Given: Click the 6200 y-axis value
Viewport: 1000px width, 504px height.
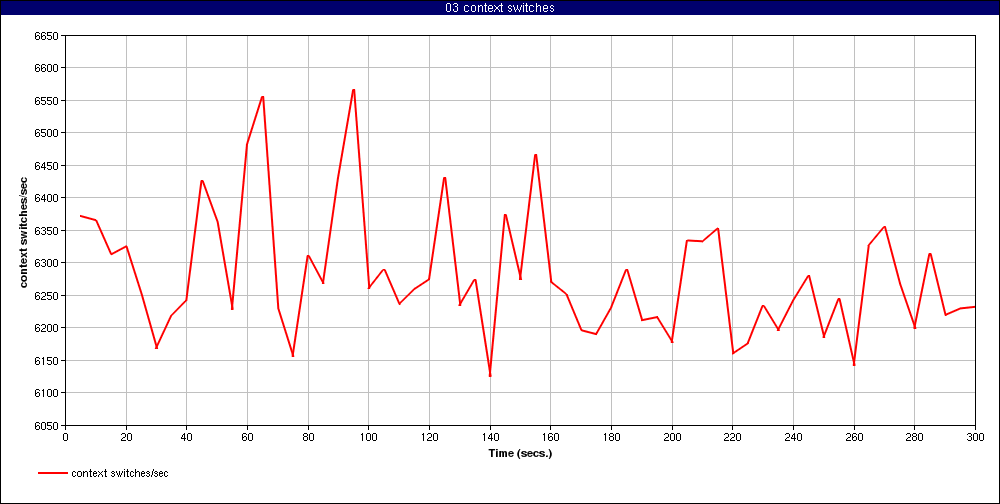Looking at the screenshot, I should (x=46, y=328).
